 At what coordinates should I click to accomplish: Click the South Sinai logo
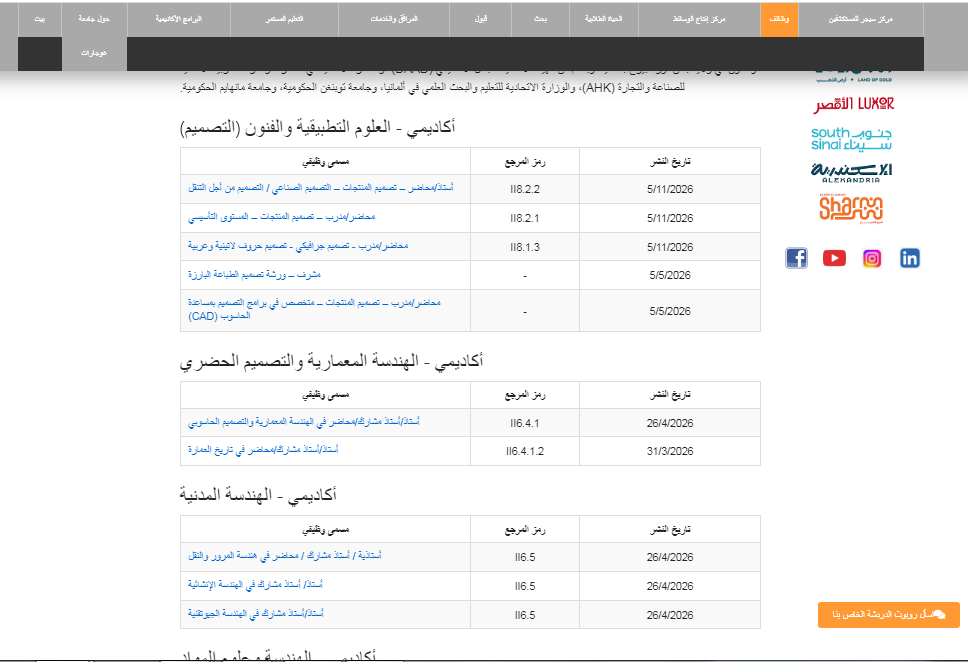coord(852,139)
